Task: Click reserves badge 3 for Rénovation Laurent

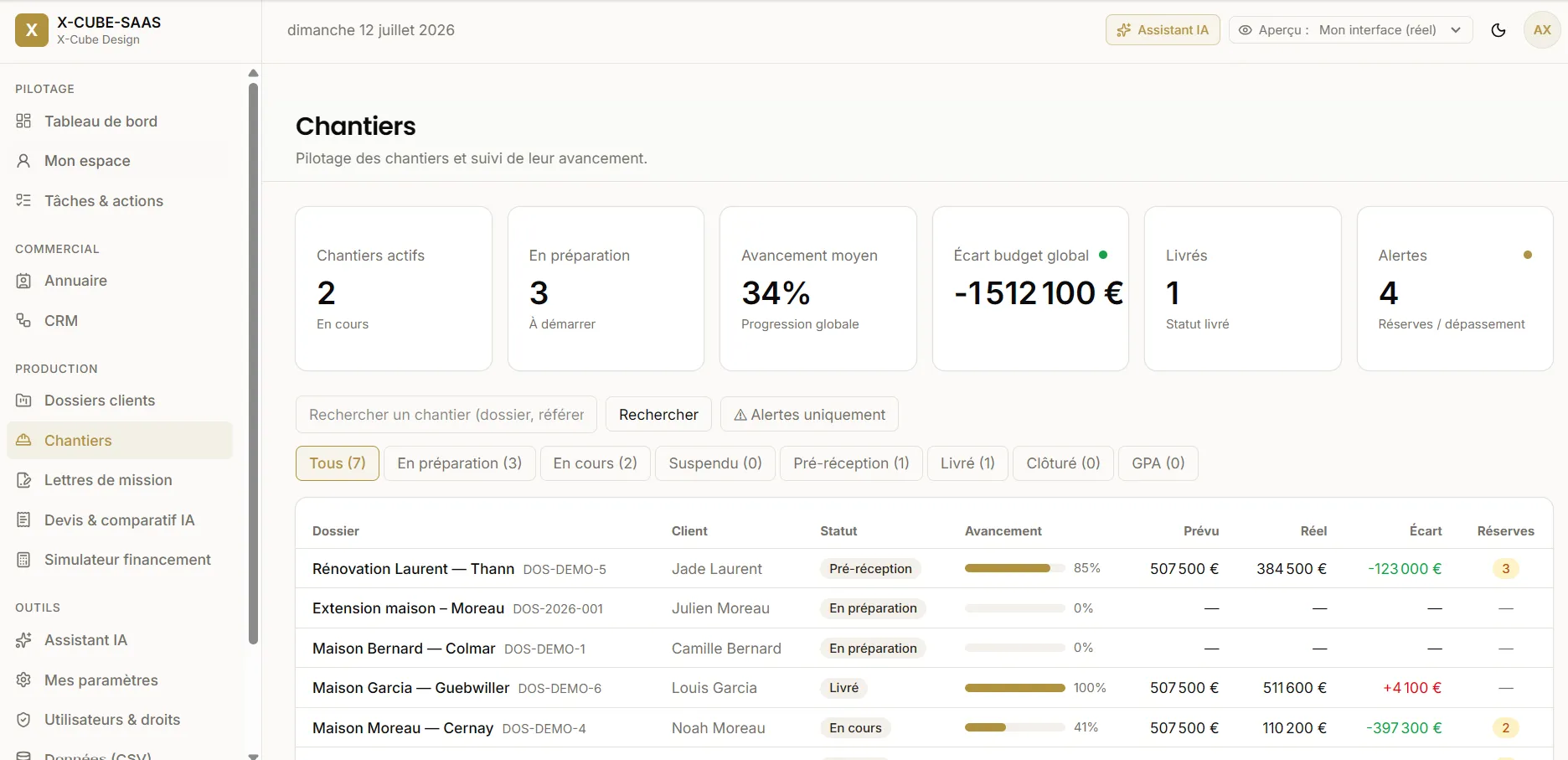Action: pos(1505,569)
